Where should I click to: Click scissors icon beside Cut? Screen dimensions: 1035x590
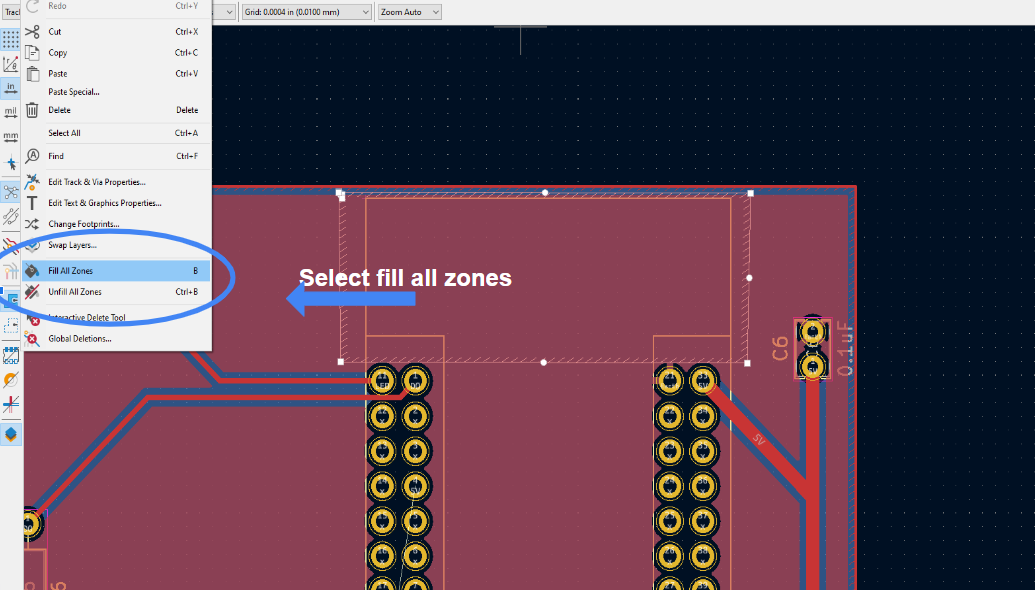32,32
